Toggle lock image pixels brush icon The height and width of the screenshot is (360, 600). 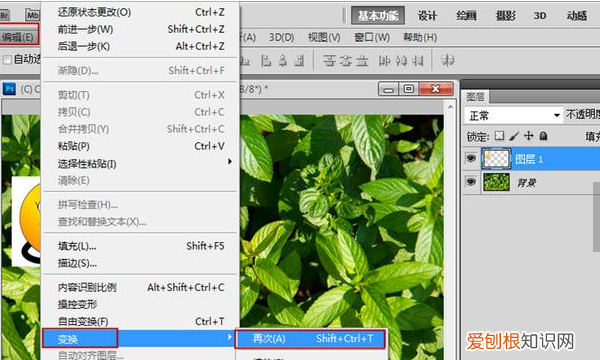[x=514, y=136]
